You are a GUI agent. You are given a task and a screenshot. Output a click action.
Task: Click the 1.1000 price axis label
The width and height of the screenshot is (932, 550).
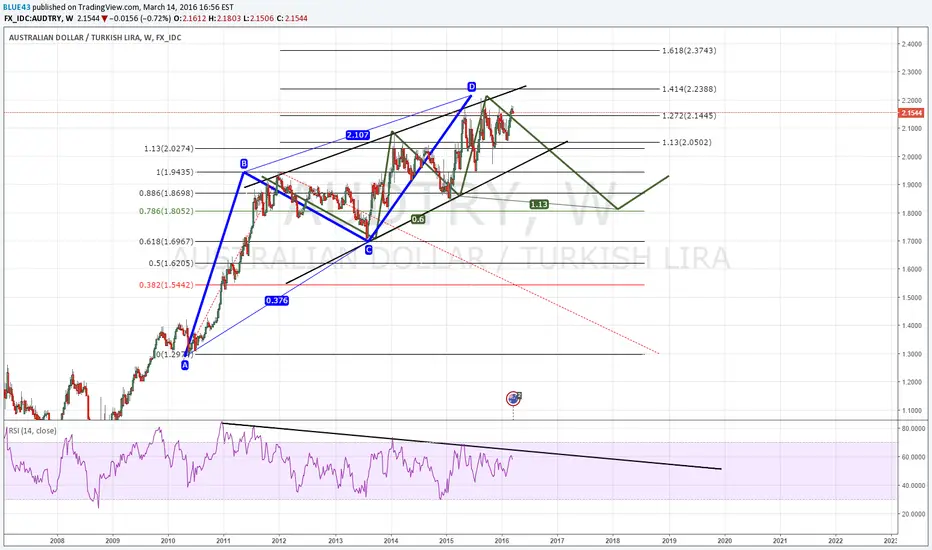[x=911, y=410]
